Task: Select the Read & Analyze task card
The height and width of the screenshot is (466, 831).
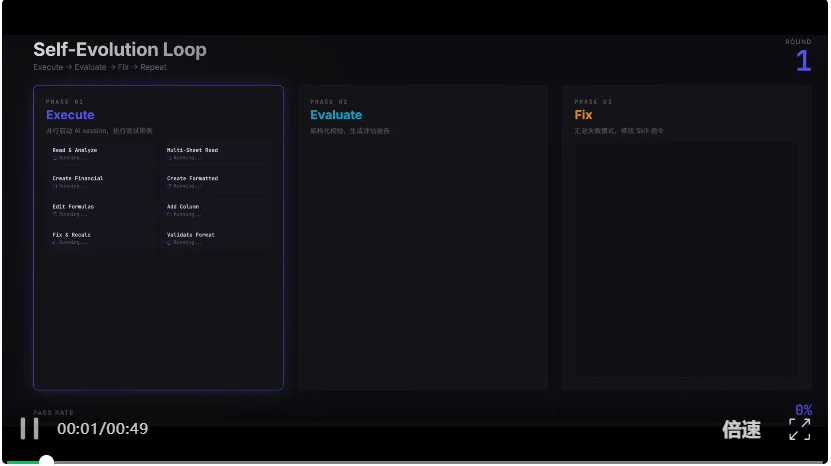Action: (x=101, y=153)
